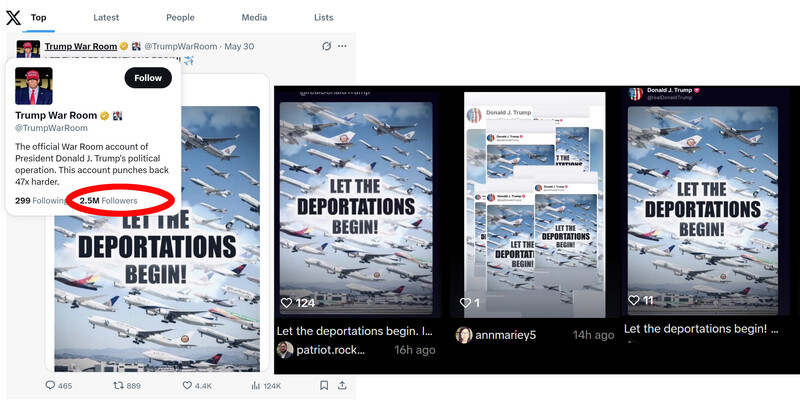
Task: Open the Media tab
Action: point(254,17)
